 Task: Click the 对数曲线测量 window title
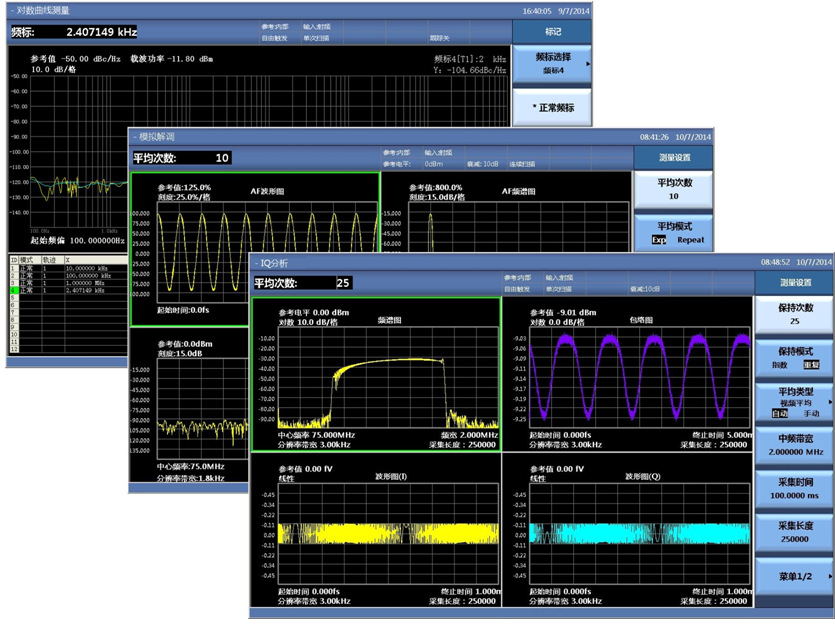43,11
